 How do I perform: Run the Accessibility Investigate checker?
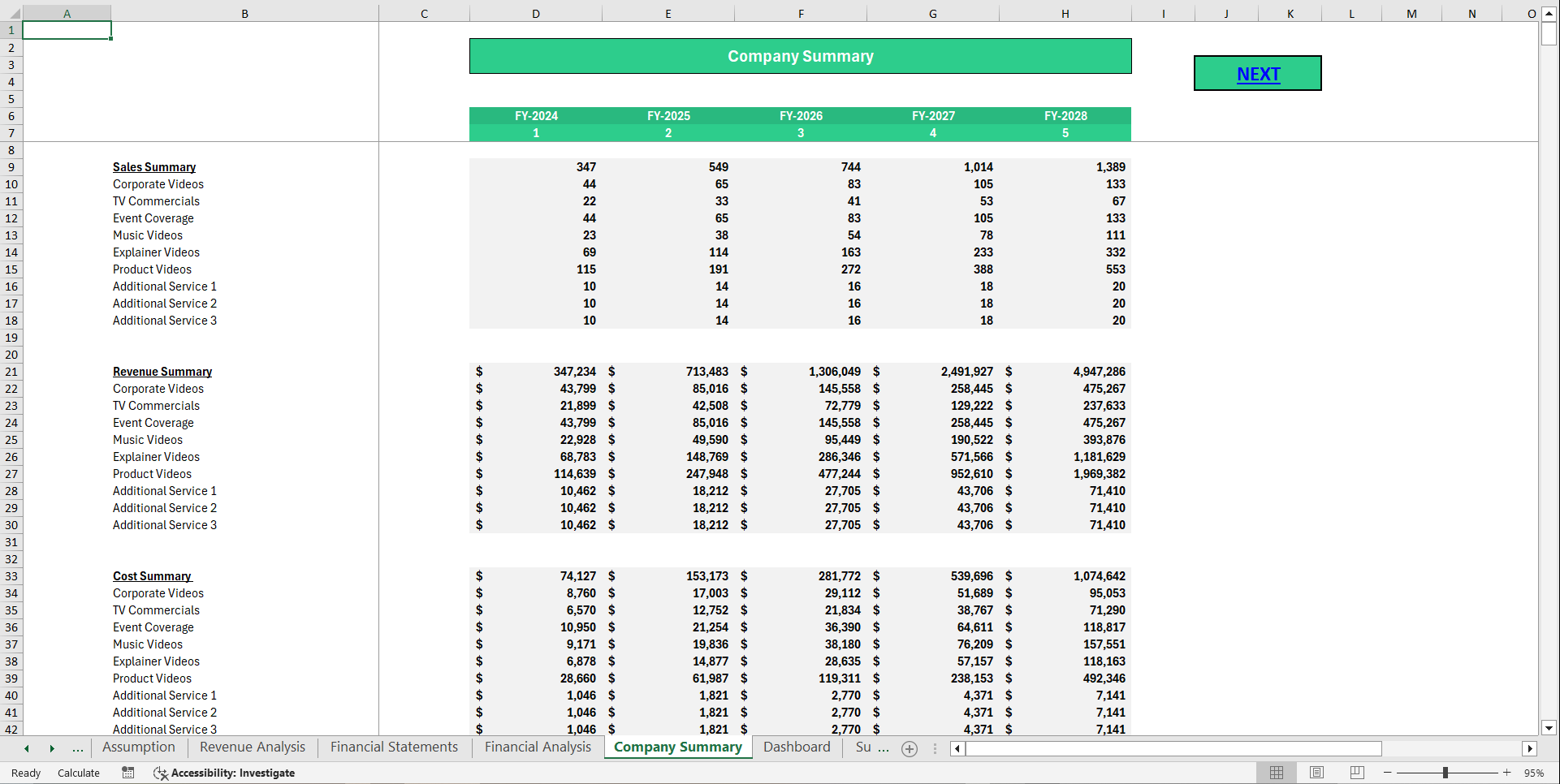[x=224, y=773]
